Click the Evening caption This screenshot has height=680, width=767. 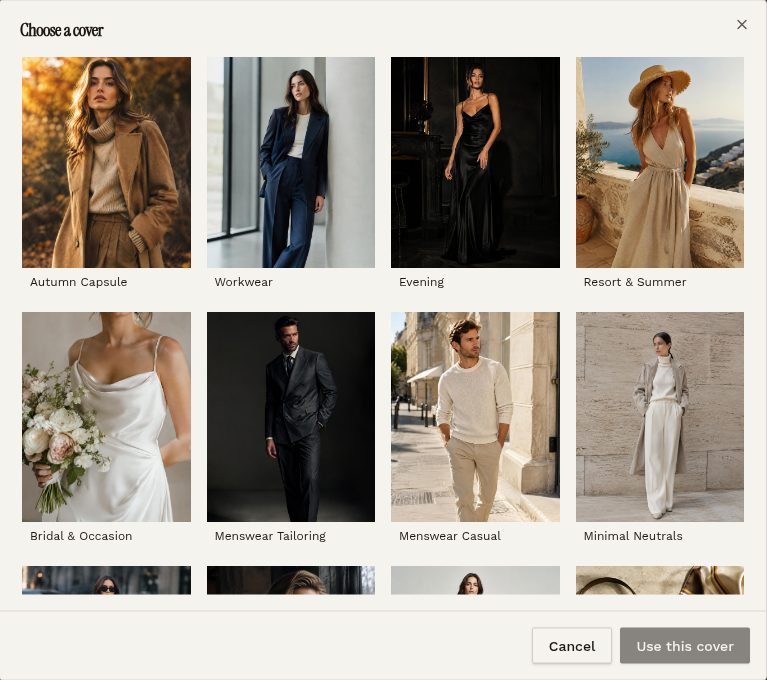pos(422,282)
